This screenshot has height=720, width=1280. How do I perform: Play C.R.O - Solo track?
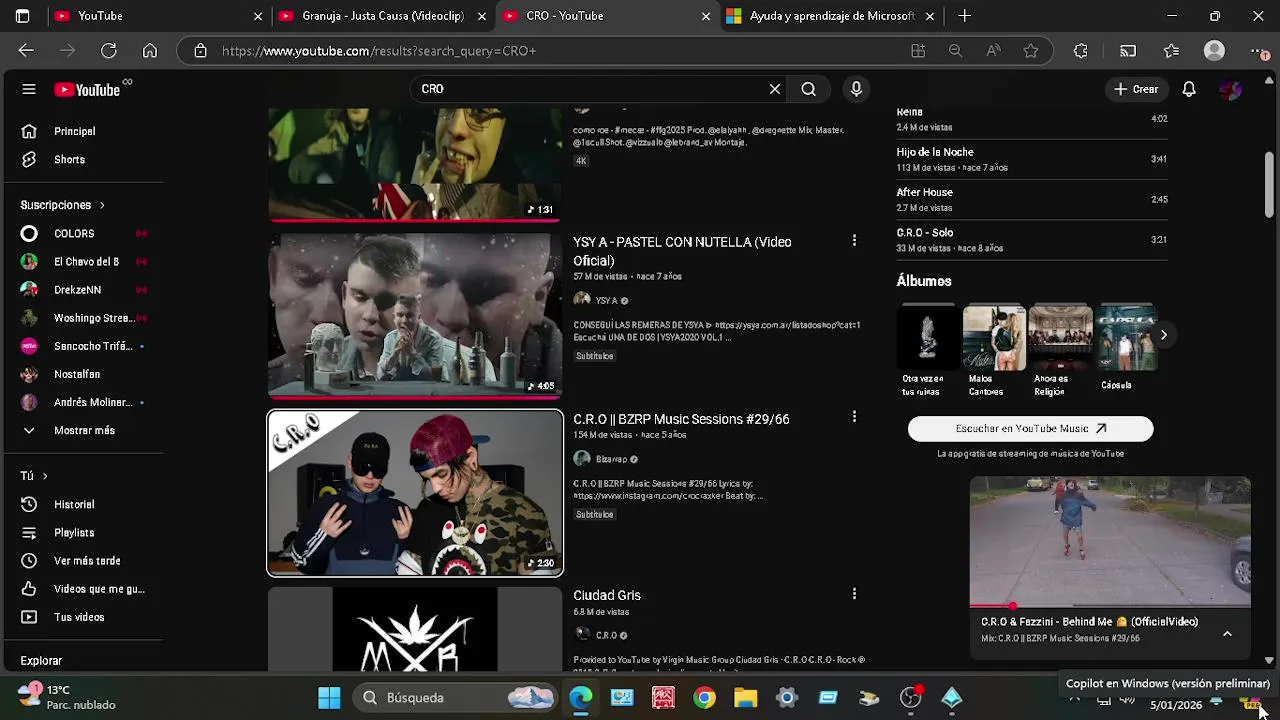[x=1032, y=240]
